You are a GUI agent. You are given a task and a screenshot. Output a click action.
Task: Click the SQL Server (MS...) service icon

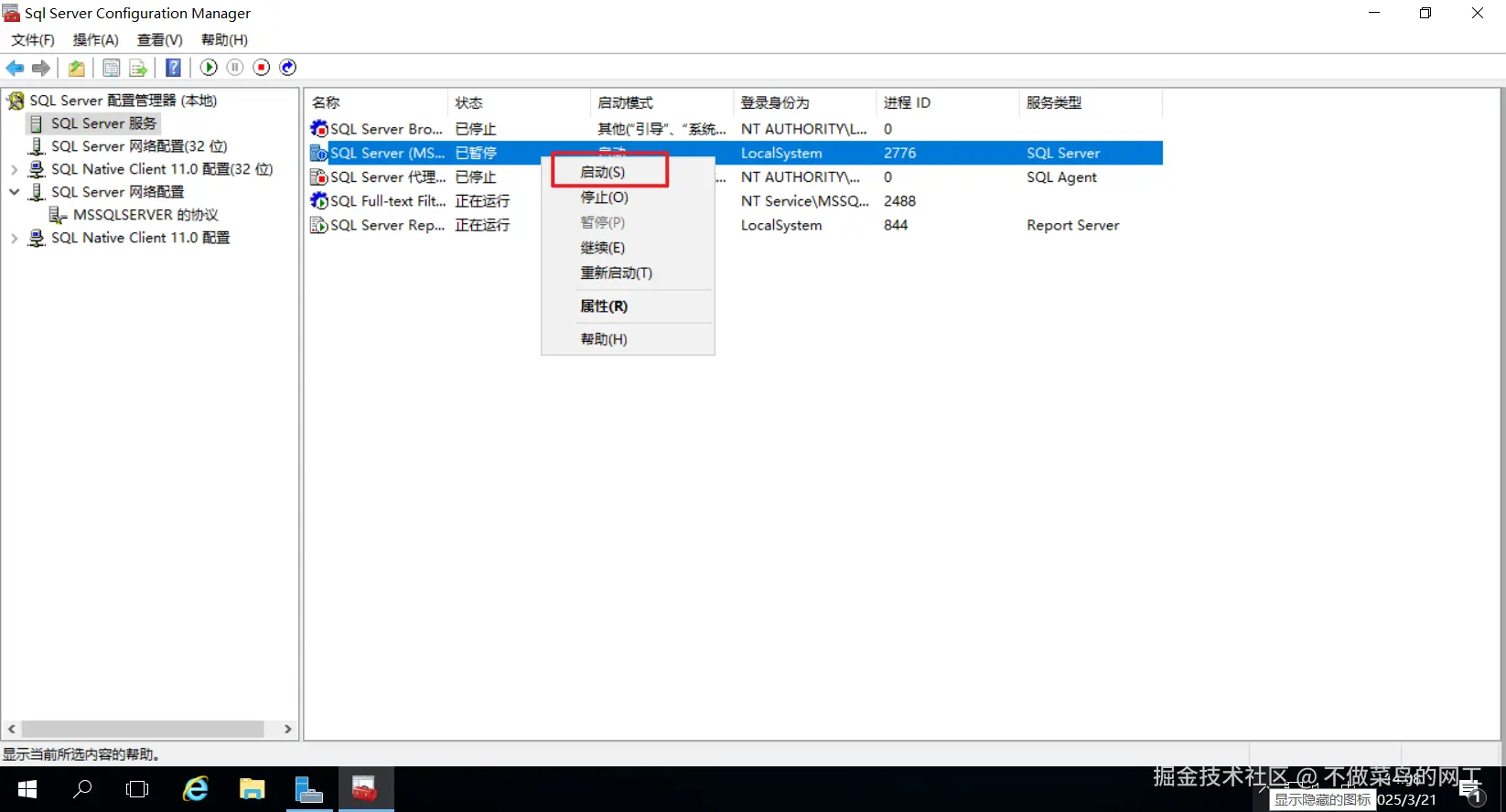(x=318, y=153)
